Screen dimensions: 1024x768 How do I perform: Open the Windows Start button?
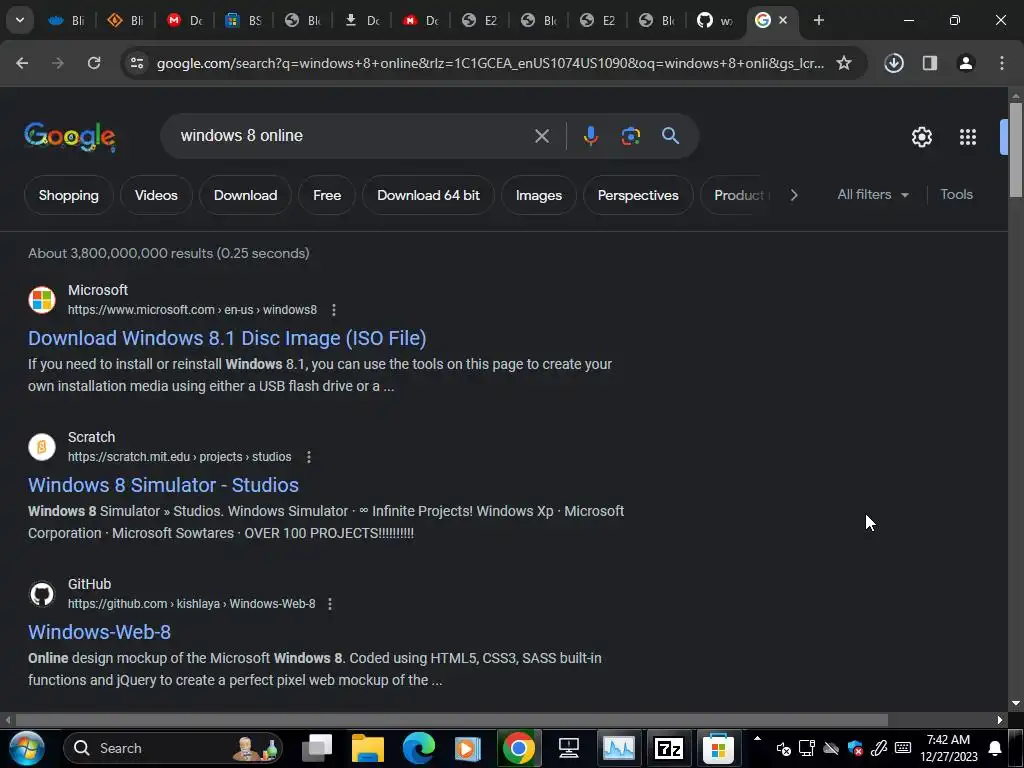(x=26, y=748)
